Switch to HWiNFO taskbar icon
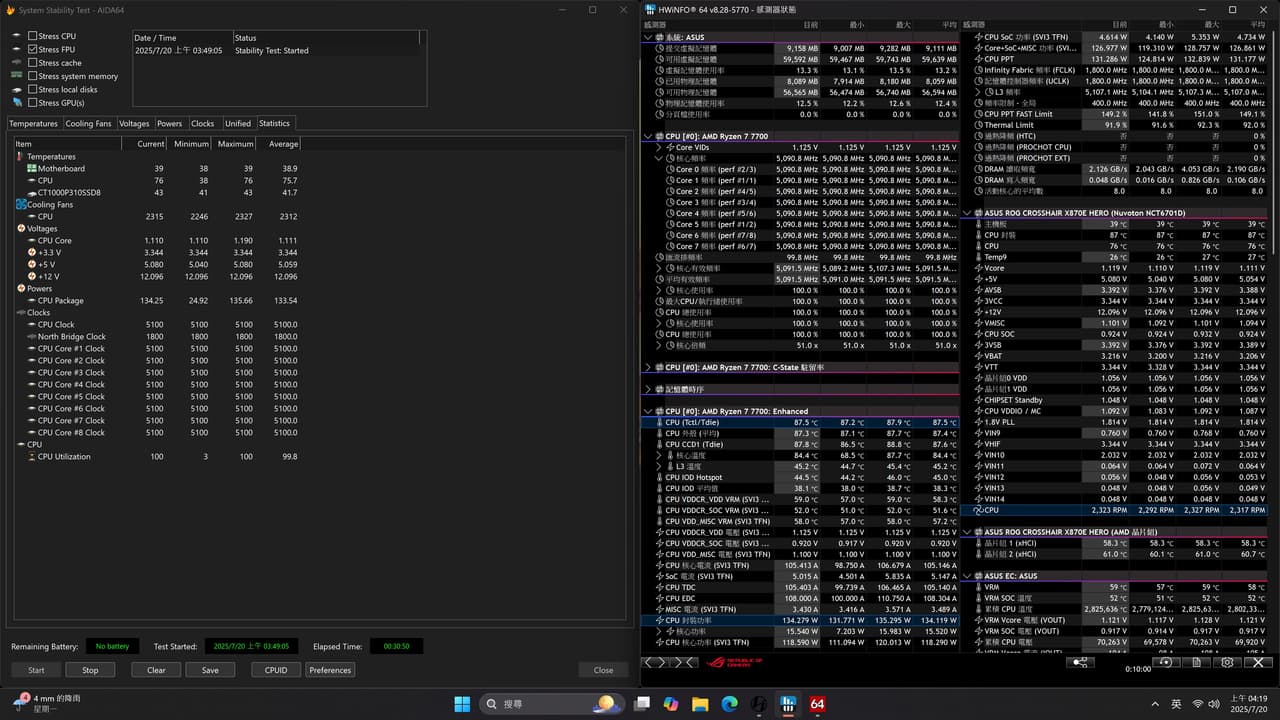The width and height of the screenshot is (1280, 720). click(x=788, y=704)
